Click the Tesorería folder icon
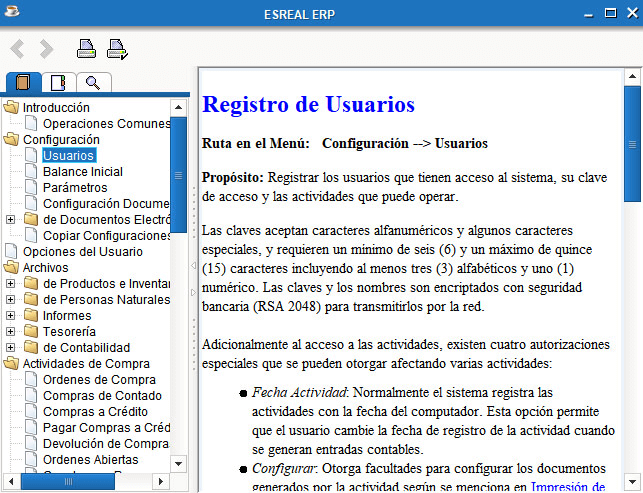643x493 pixels. pyautogui.click(x=31, y=331)
